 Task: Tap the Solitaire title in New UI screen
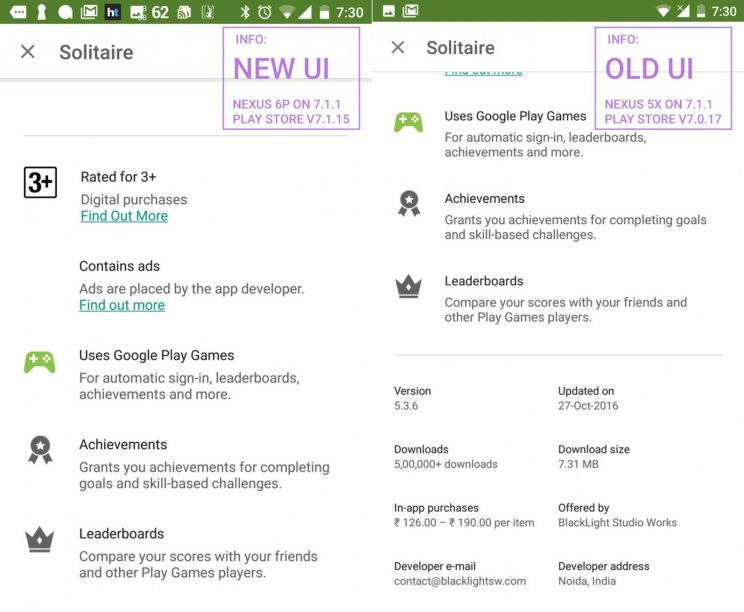pyautogui.click(x=96, y=52)
